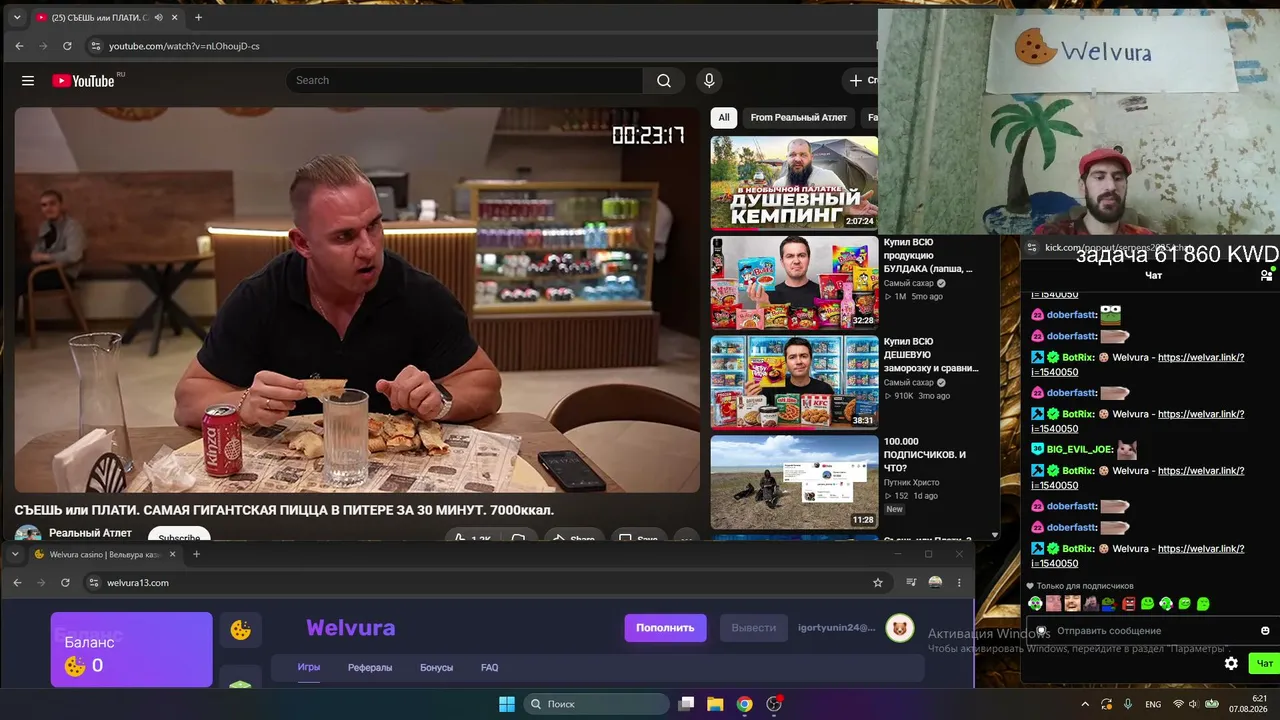The image size is (1280, 720).
Task: Open the 'Реальный Атлет' channel name
Action: coord(90,533)
